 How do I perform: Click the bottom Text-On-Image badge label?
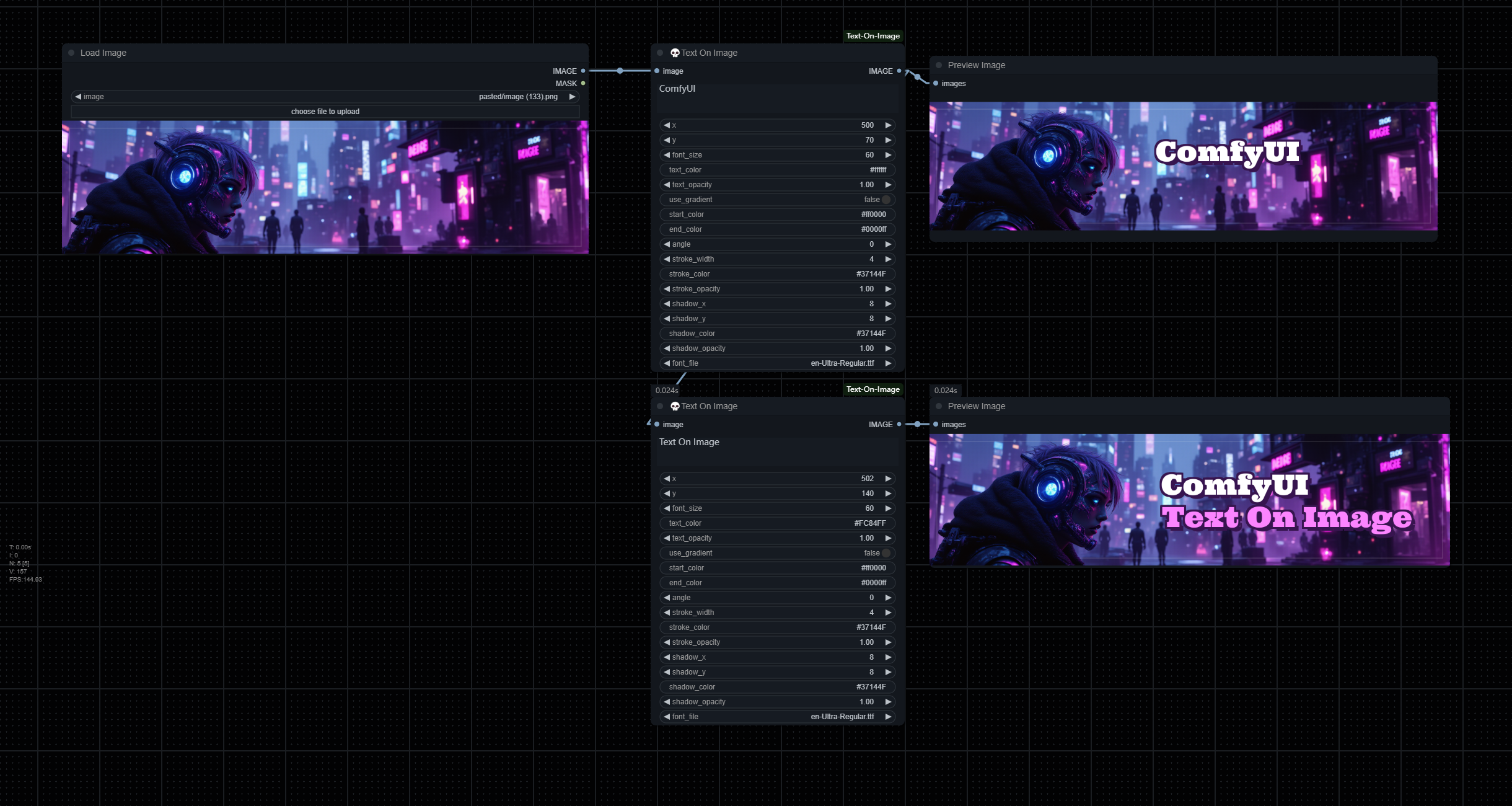872,389
